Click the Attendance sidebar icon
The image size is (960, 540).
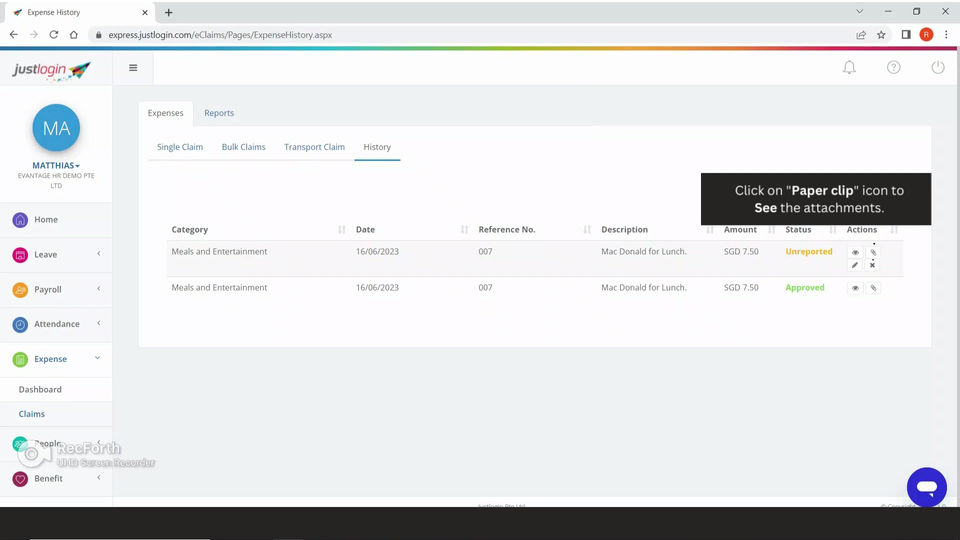tap(20, 324)
